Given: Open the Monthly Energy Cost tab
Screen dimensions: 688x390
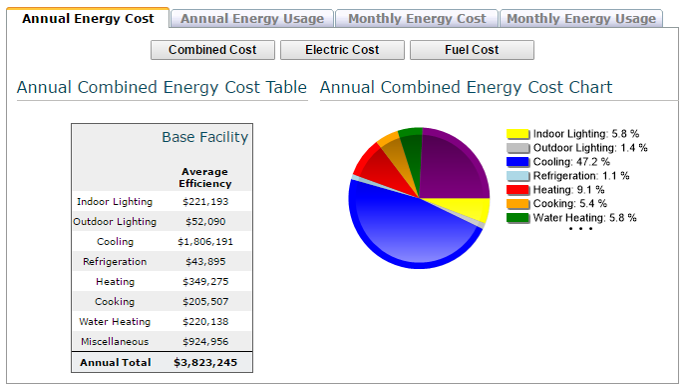Looking at the screenshot, I should click(417, 19).
